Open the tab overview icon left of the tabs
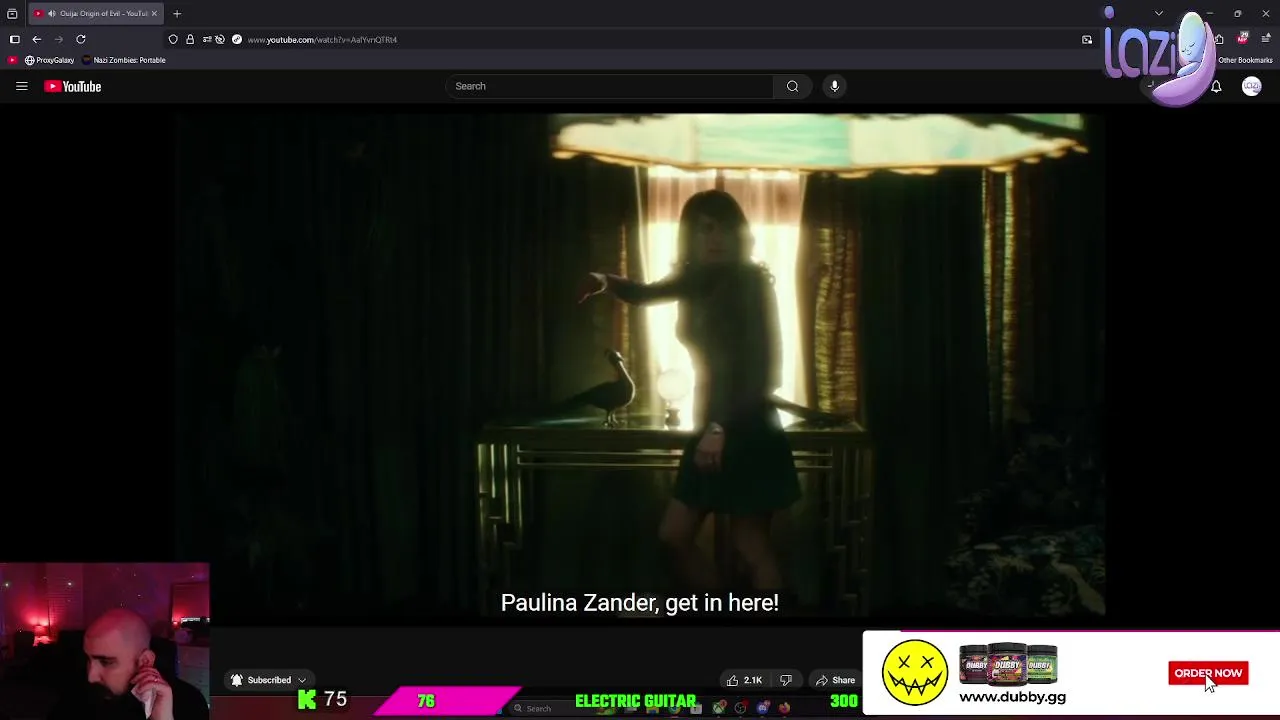1280x720 pixels. [x=12, y=13]
